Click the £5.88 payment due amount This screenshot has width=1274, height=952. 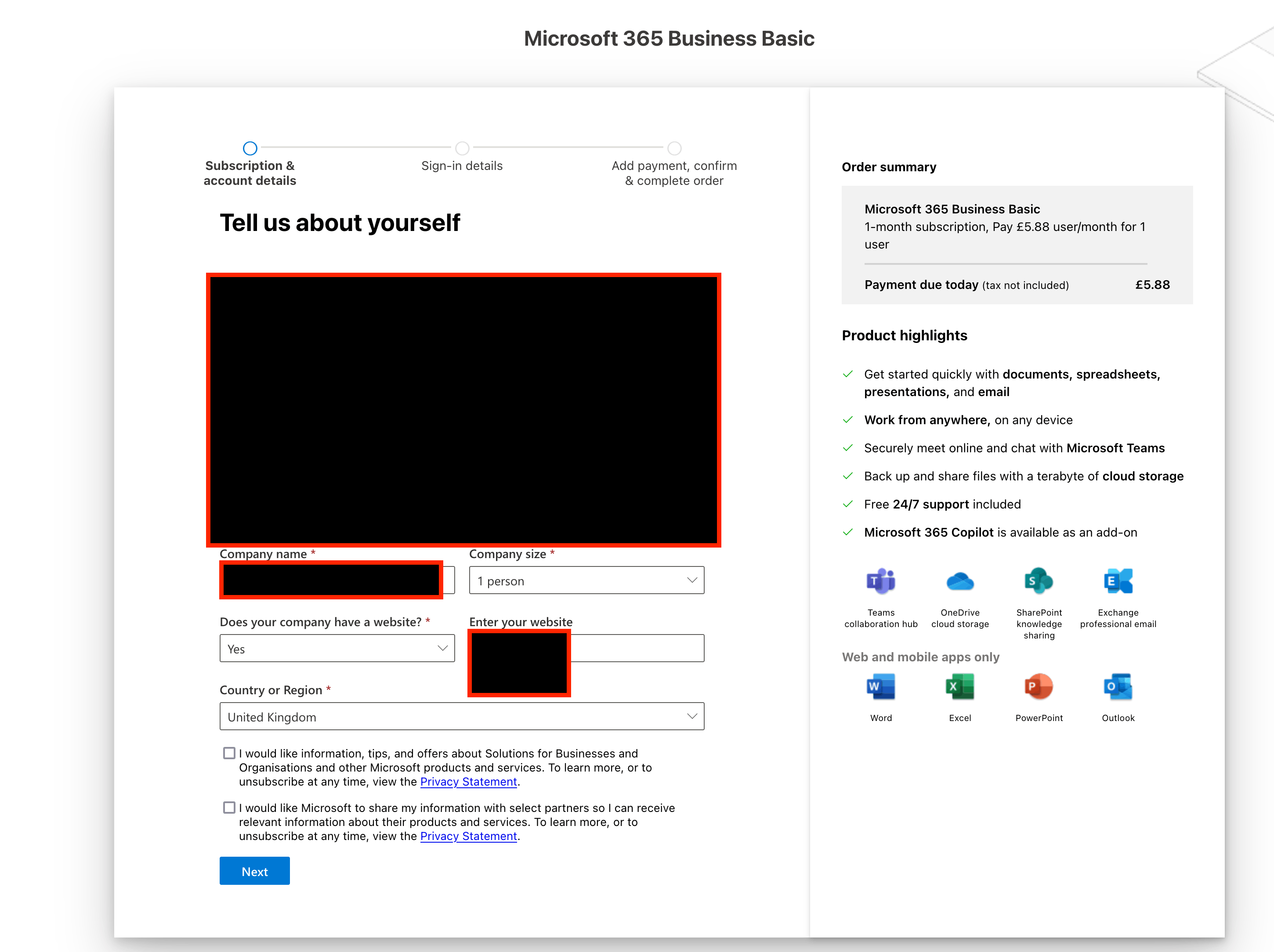point(1152,285)
